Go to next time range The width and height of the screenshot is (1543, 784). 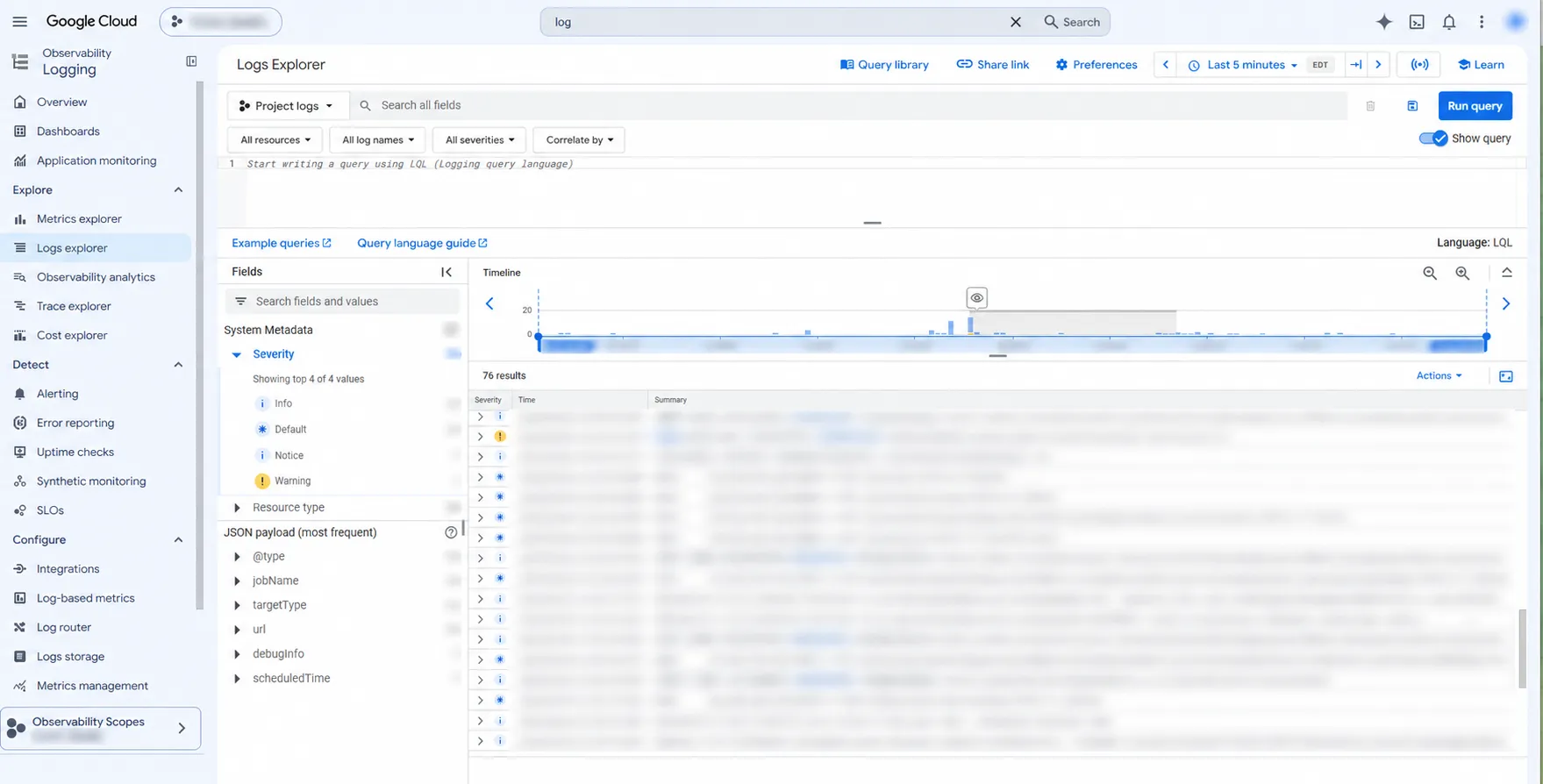(x=1378, y=65)
